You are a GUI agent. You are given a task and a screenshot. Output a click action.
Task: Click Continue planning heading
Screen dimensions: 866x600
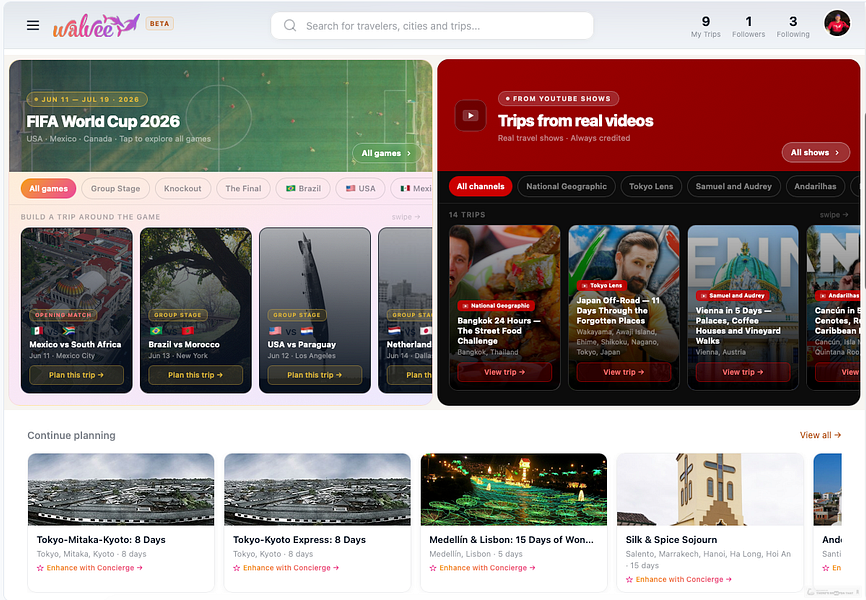click(x=71, y=435)
